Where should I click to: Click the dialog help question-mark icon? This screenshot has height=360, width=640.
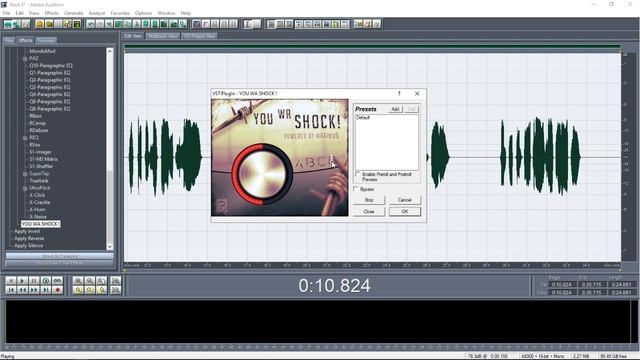[x=399, y=93]
